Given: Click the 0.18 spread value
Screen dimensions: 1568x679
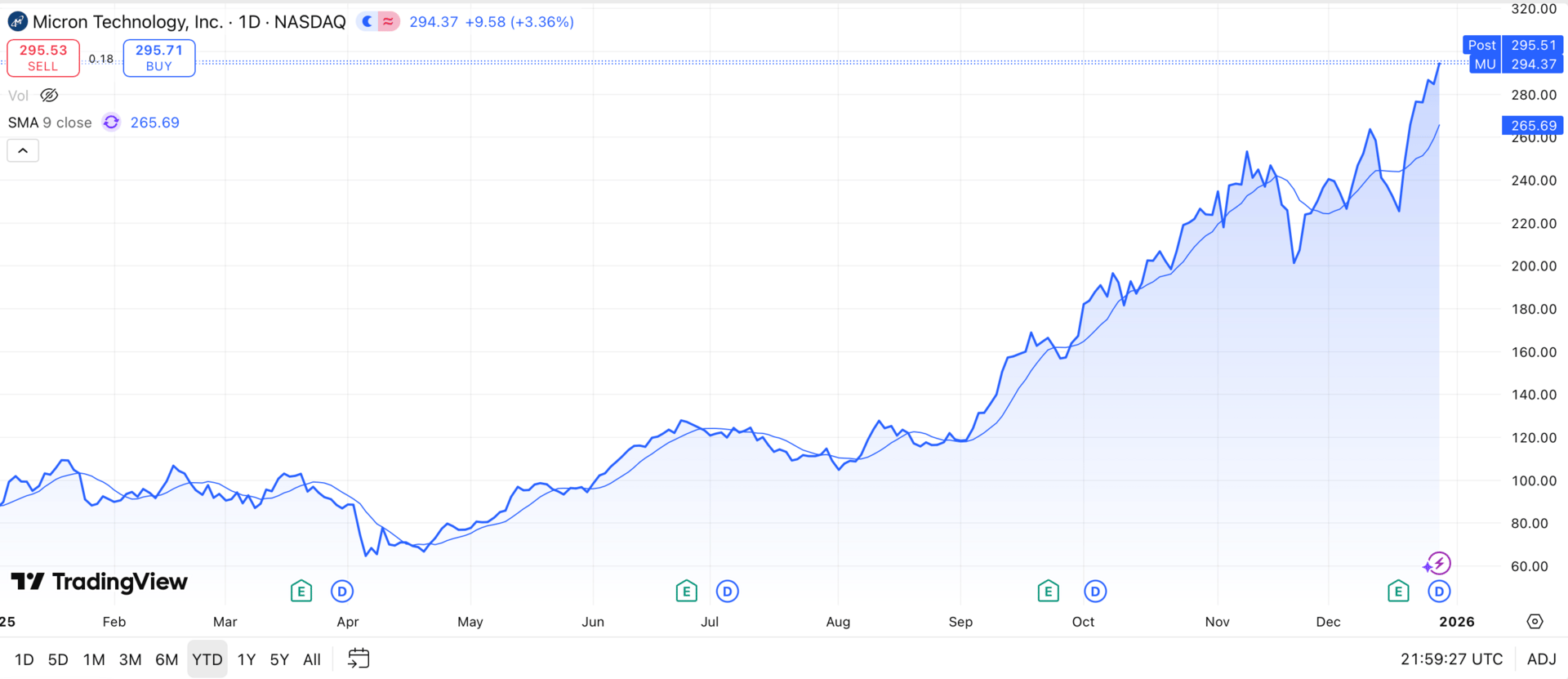Looking at the screenshot, I should [101, 59].
